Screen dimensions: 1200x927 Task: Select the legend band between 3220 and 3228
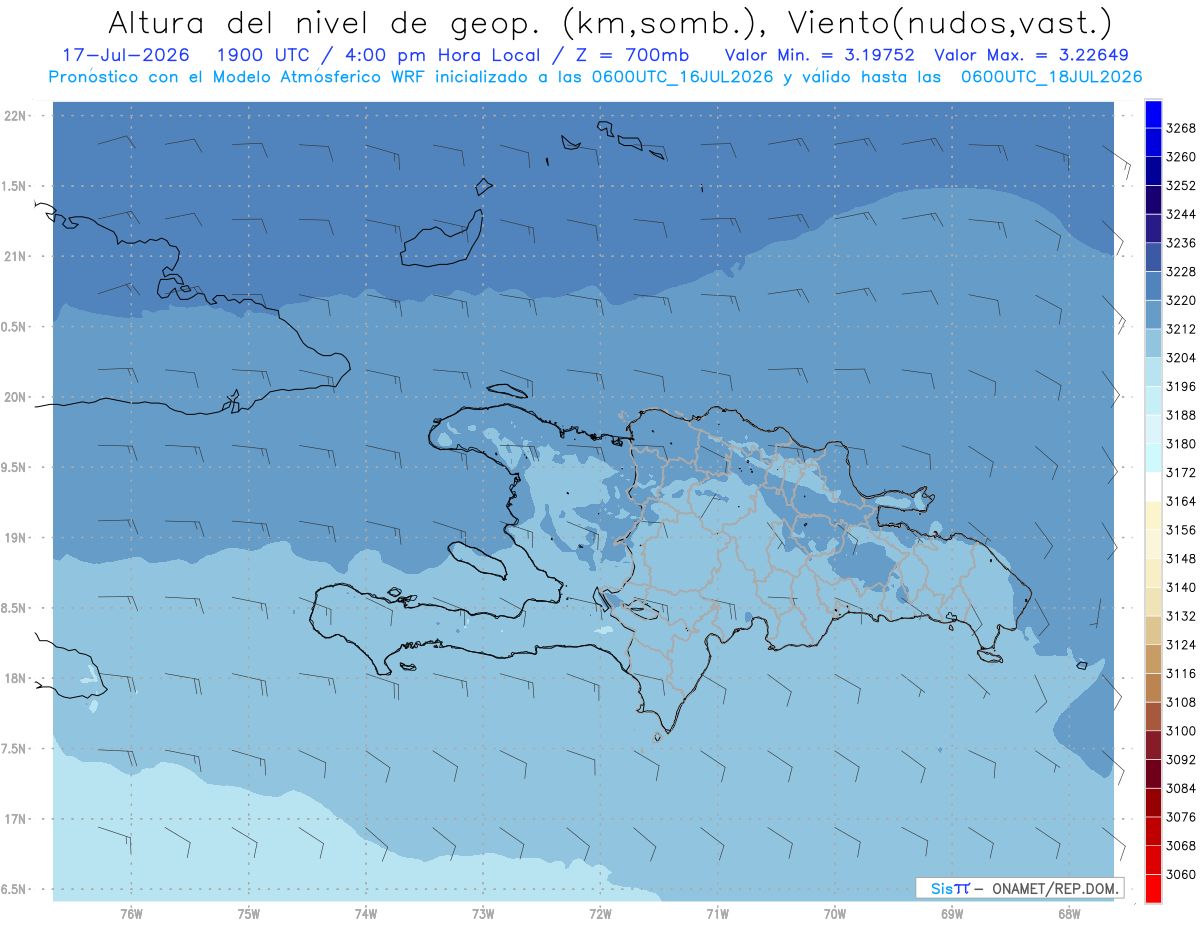[1152, 286]
